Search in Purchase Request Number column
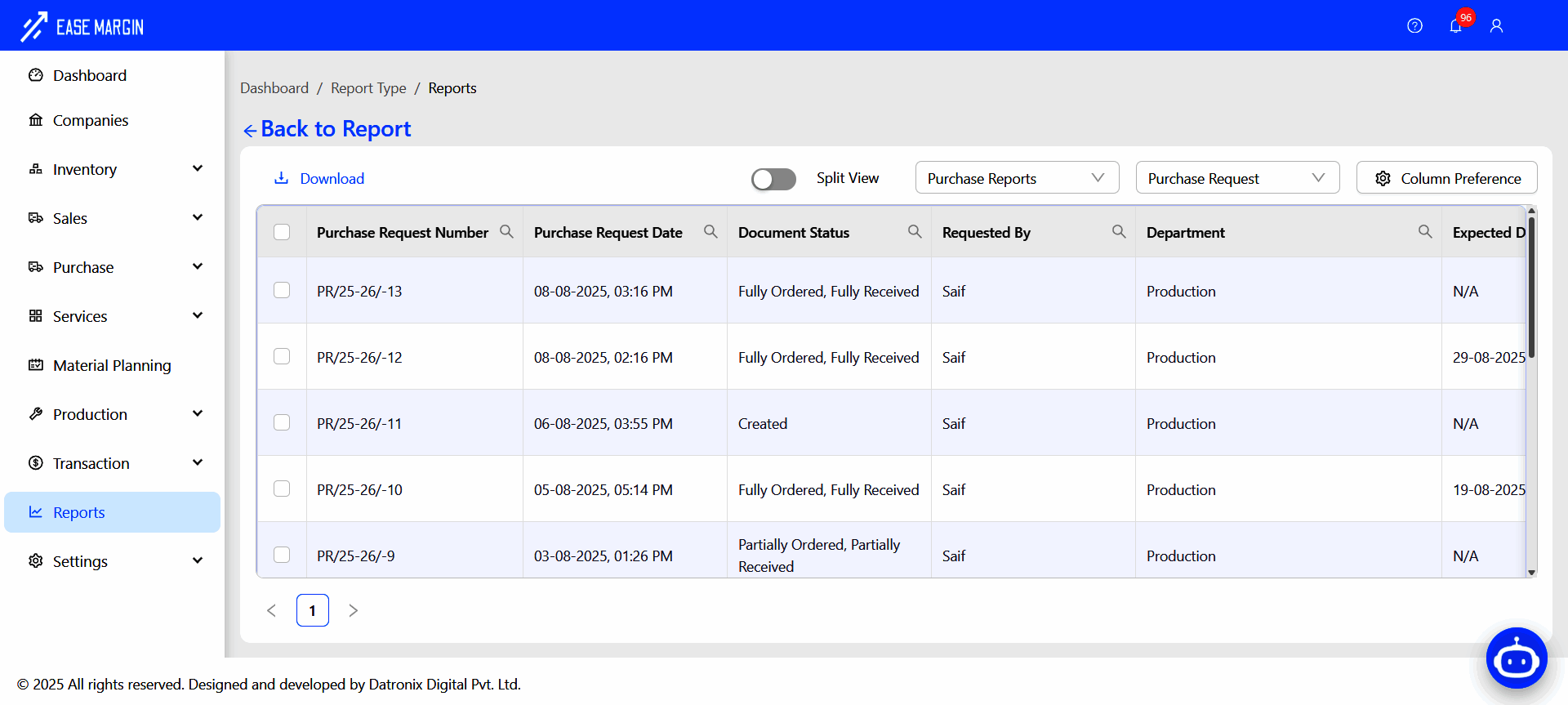This screenshot has width=1568, height=705. point(506,232)
